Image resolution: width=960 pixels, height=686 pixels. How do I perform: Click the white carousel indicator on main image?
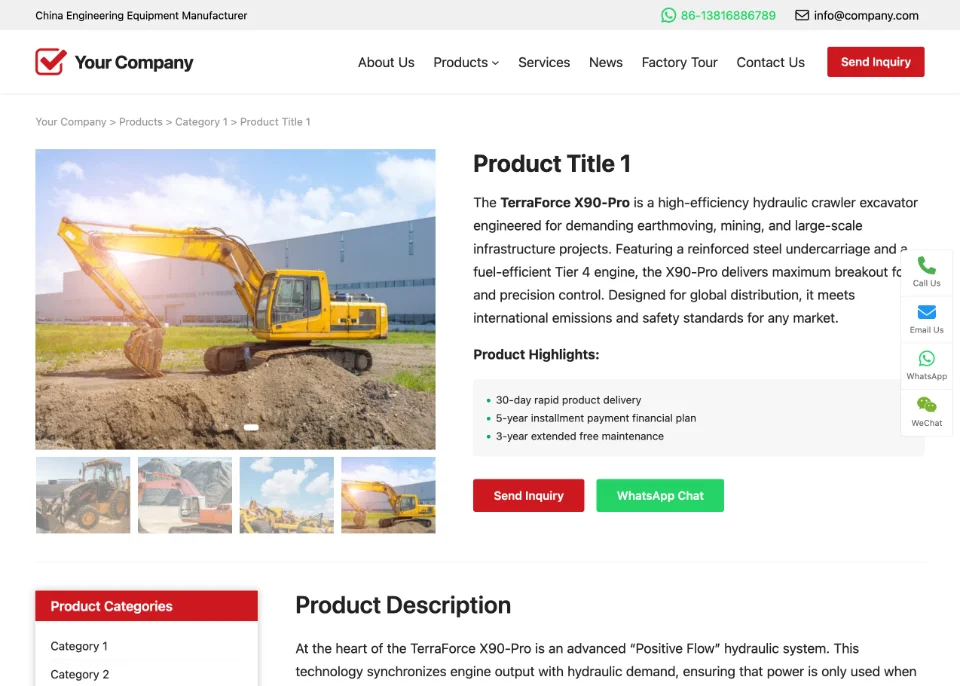251,428
